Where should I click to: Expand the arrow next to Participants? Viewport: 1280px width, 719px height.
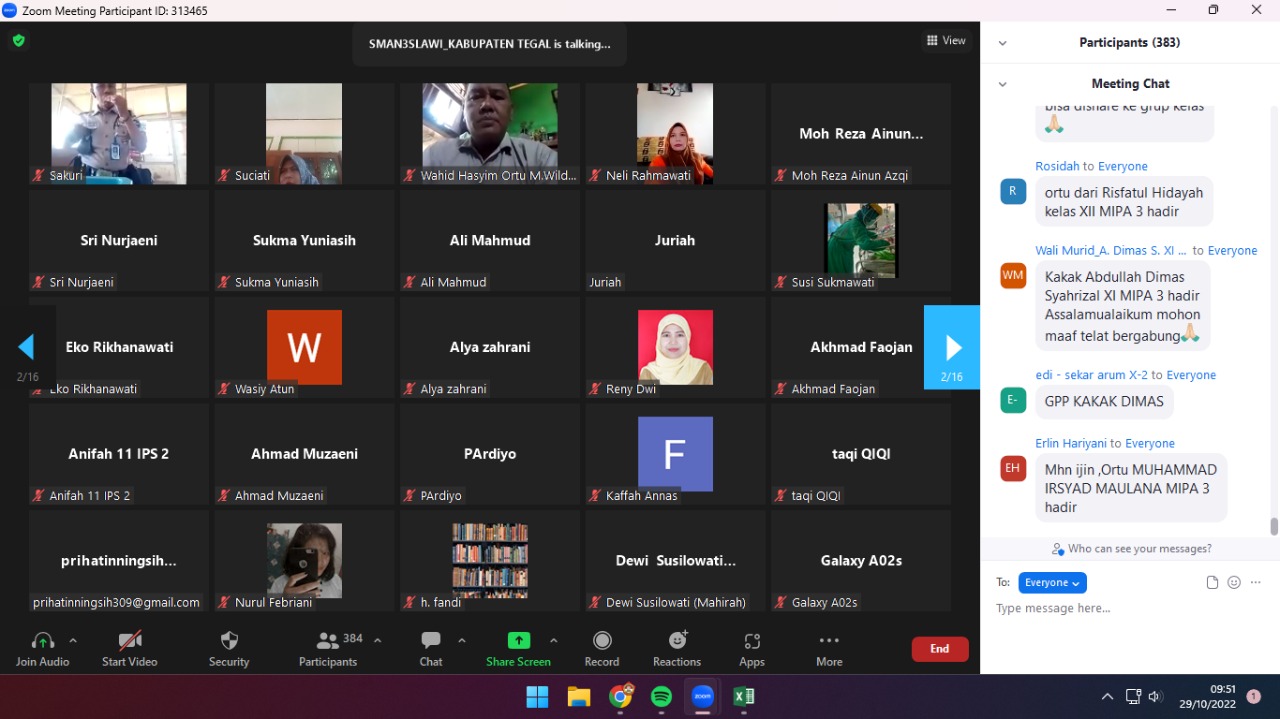point(377,640)
